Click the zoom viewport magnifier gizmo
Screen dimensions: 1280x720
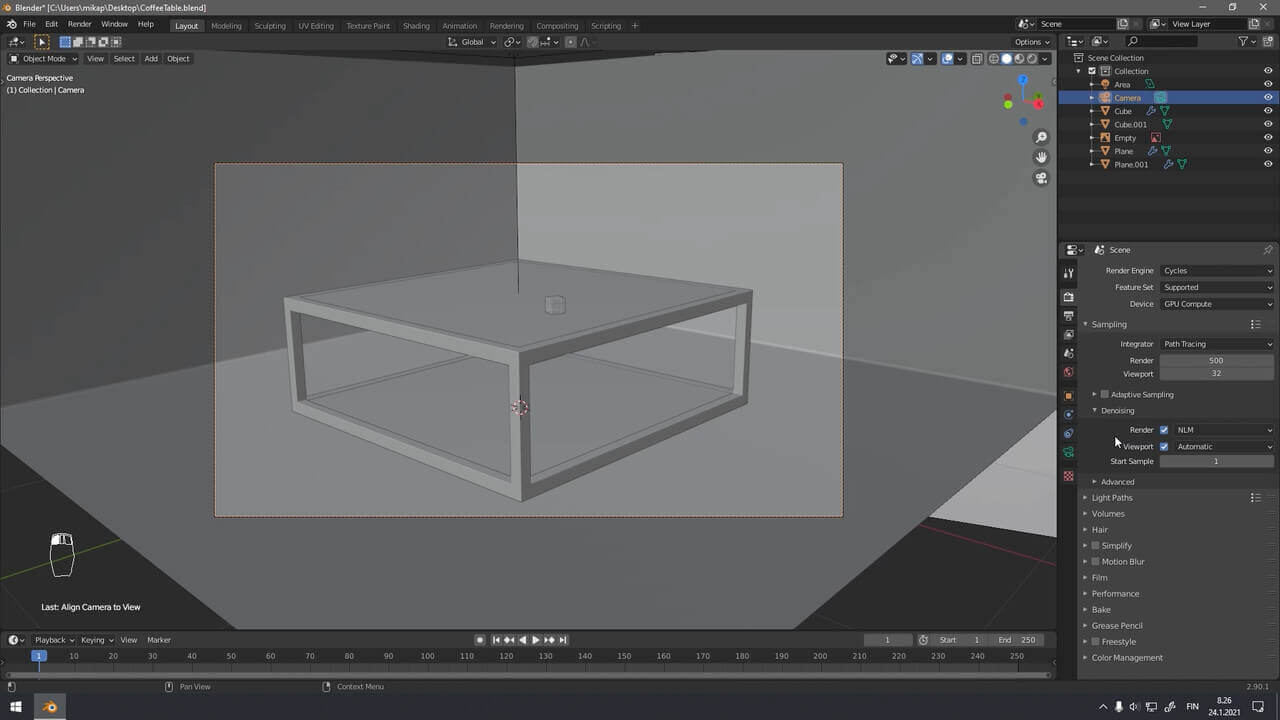click(x=1041, y=137)
